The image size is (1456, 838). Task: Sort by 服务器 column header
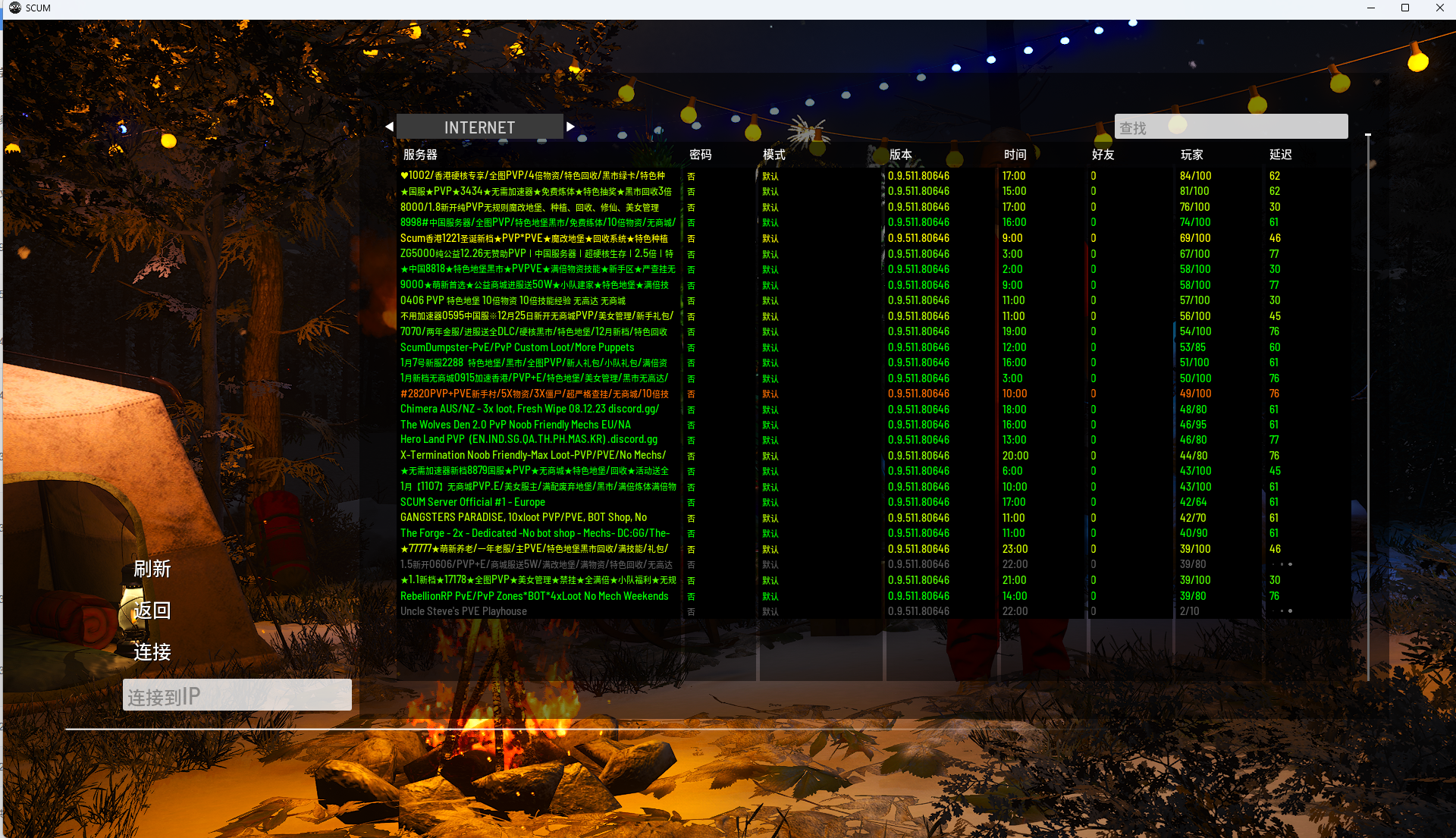coord(420,155)
